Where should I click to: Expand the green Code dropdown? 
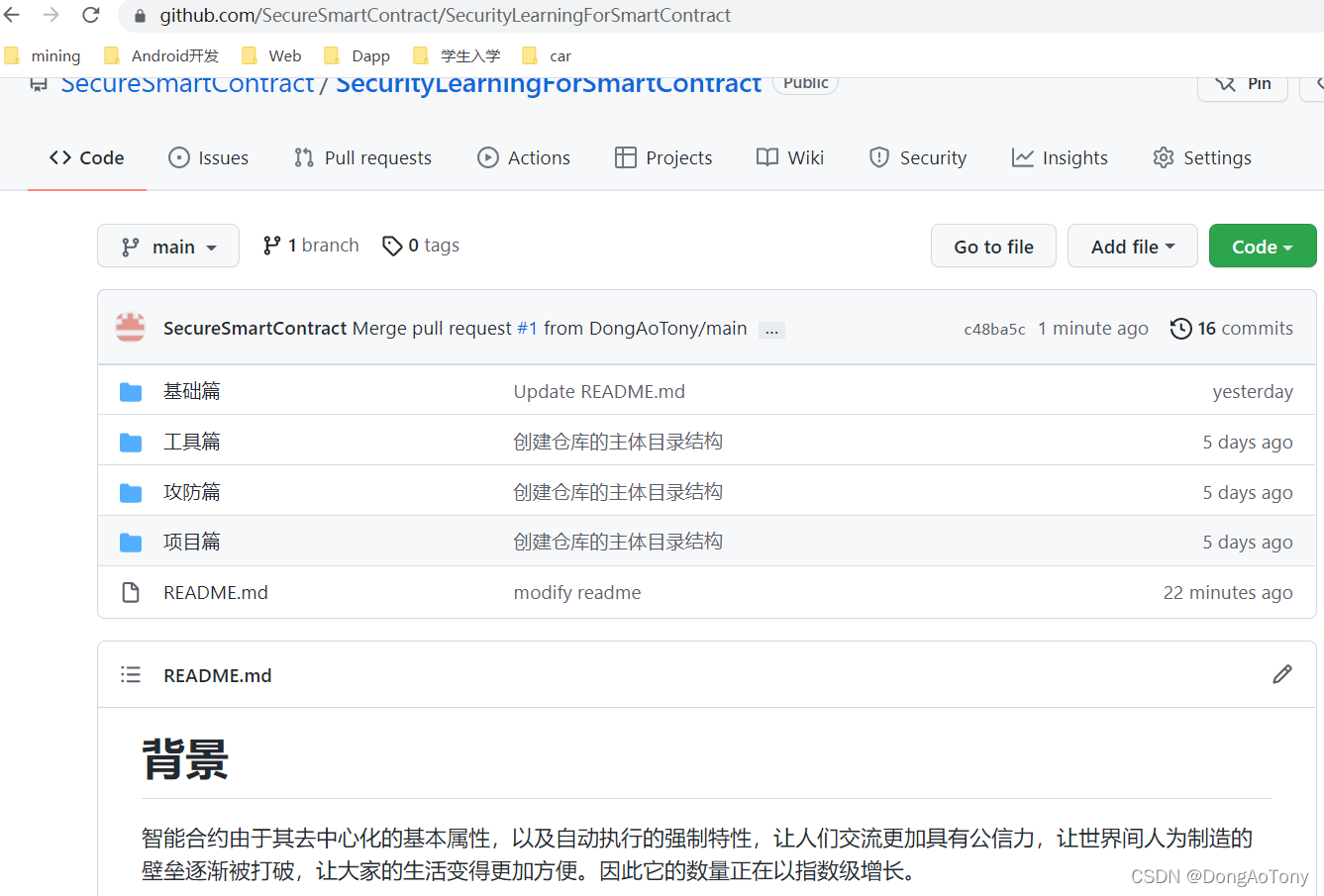click(x=1263, y=246)
